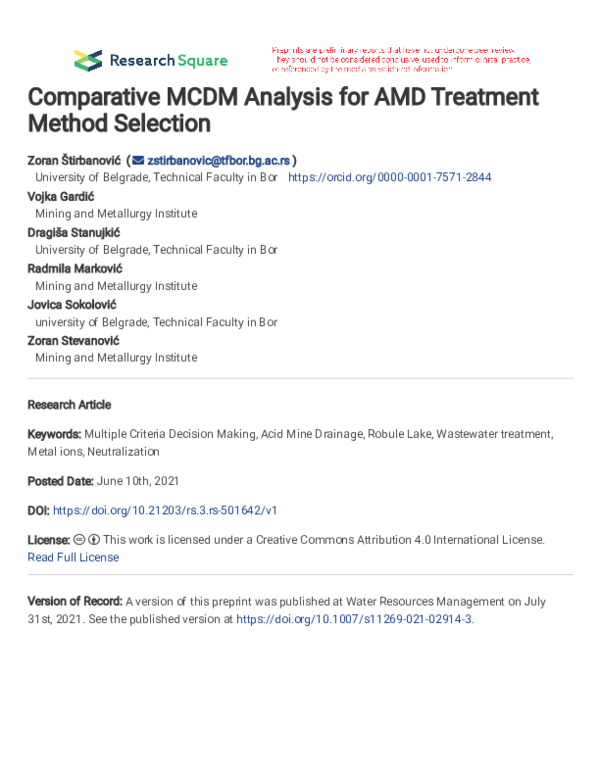
Task: Click the Creative Commons CC icon
Action: pos(79,539)
